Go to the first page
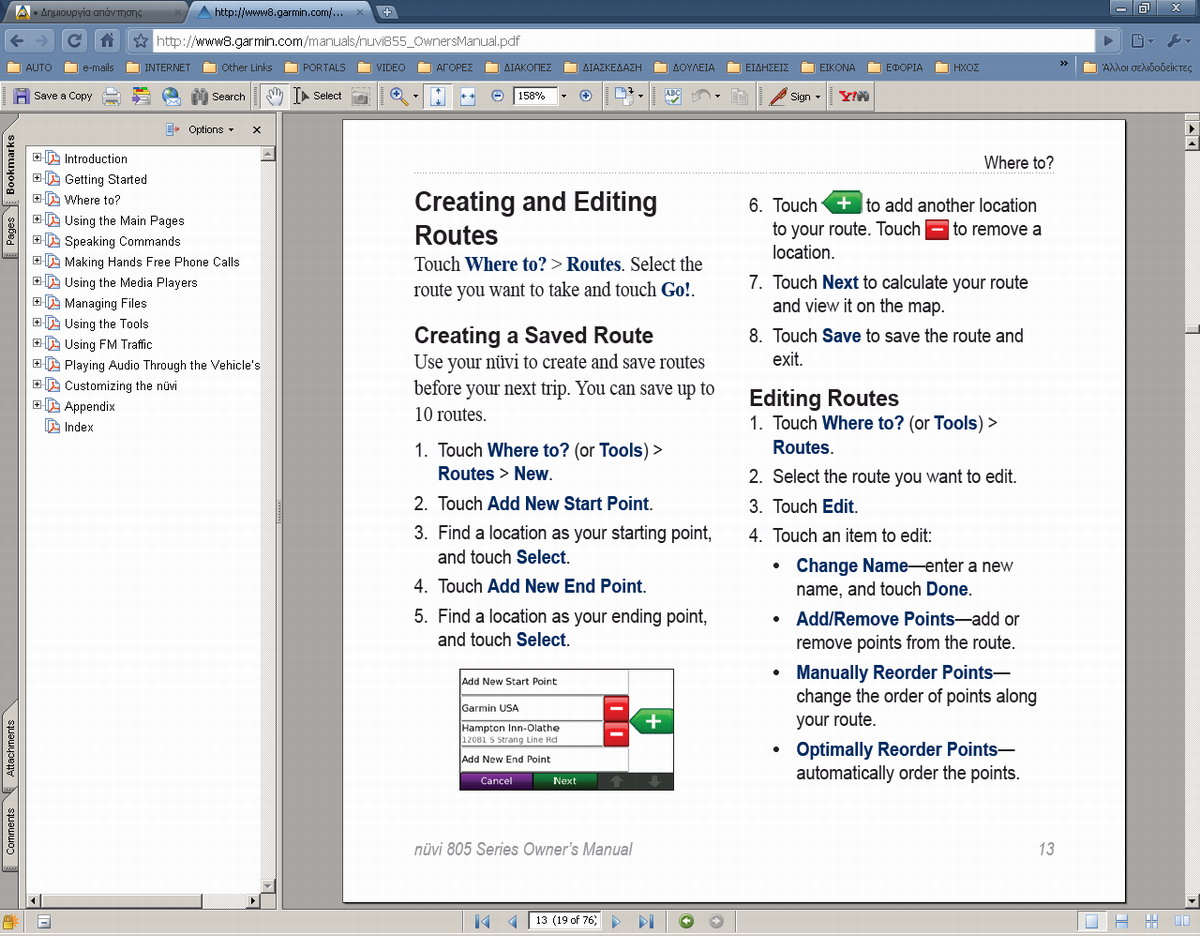The image size is (1200, 936). click(483, 921)
